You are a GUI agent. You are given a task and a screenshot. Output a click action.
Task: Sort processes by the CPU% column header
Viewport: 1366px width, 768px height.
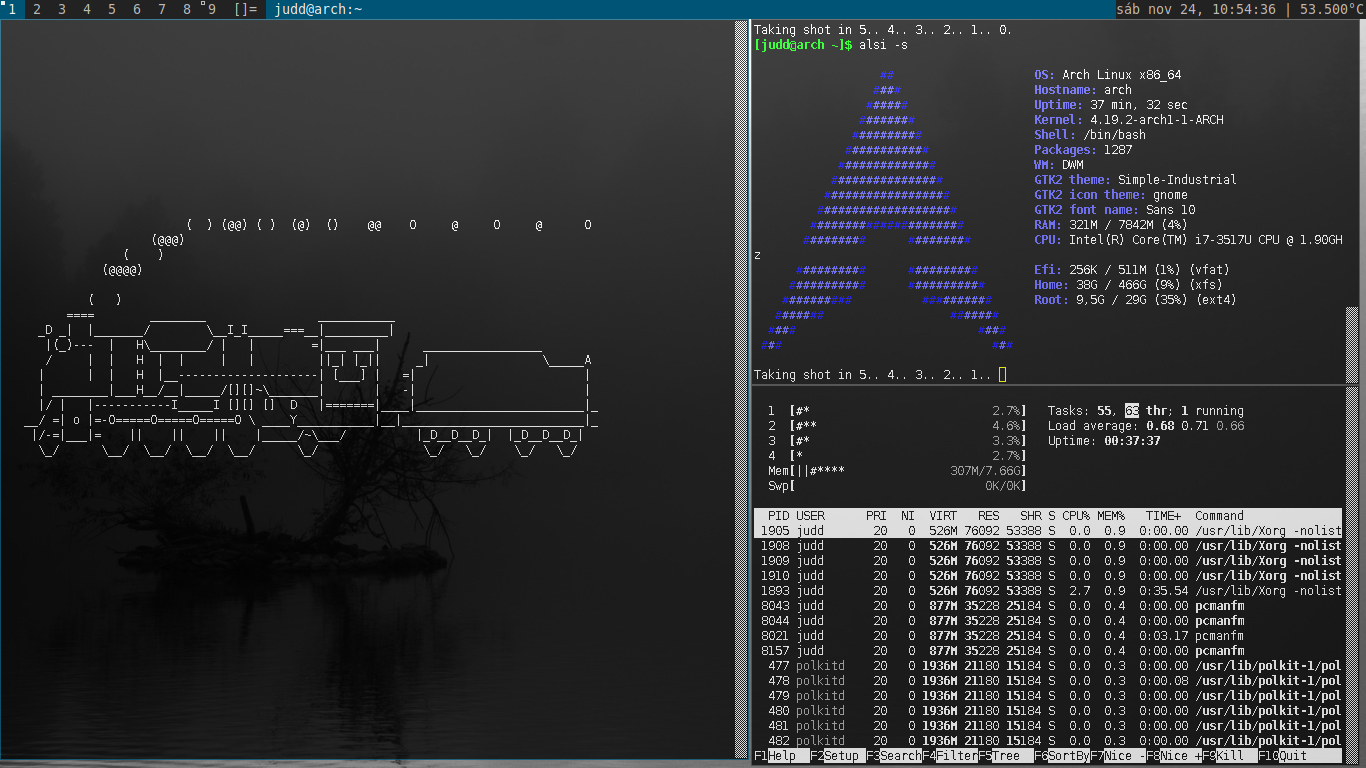(1075, 516)
